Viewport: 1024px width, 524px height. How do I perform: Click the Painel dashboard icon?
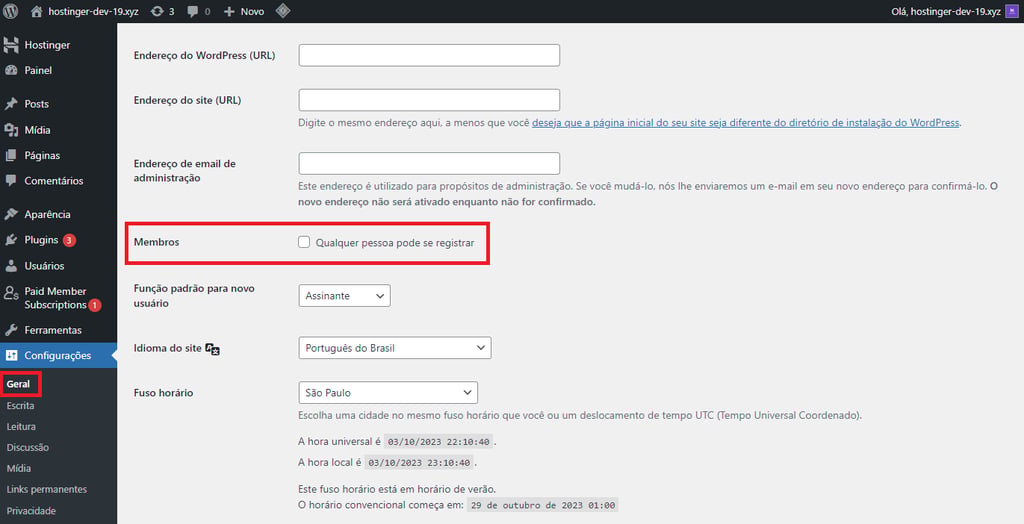click(11, 70)
